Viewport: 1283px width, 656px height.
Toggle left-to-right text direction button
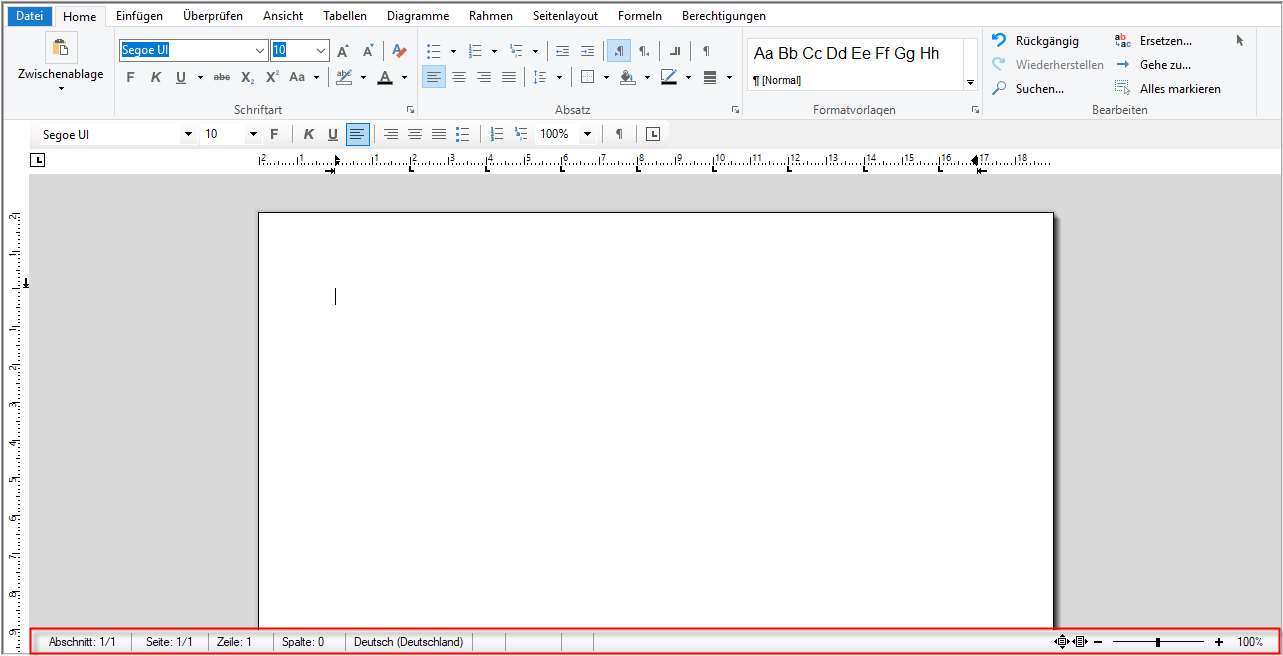[x=618, y=51]
